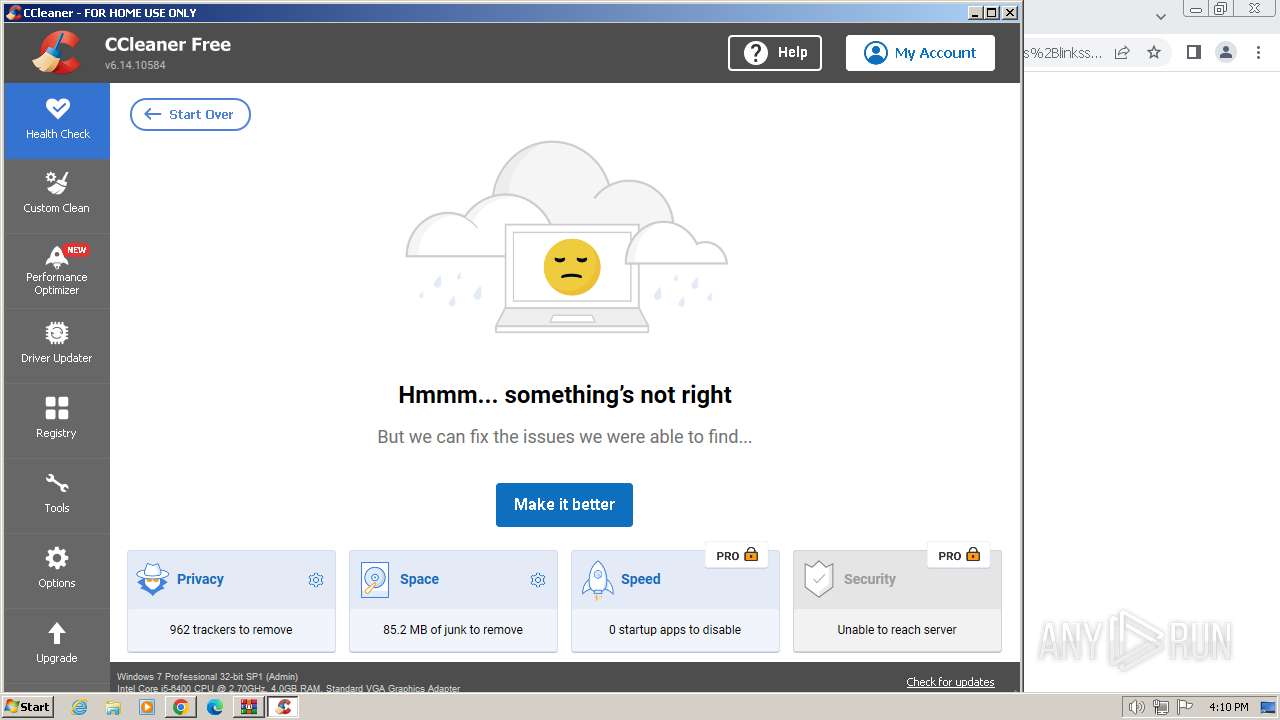
Task: Open the Options section
Action: click(57, 571)
